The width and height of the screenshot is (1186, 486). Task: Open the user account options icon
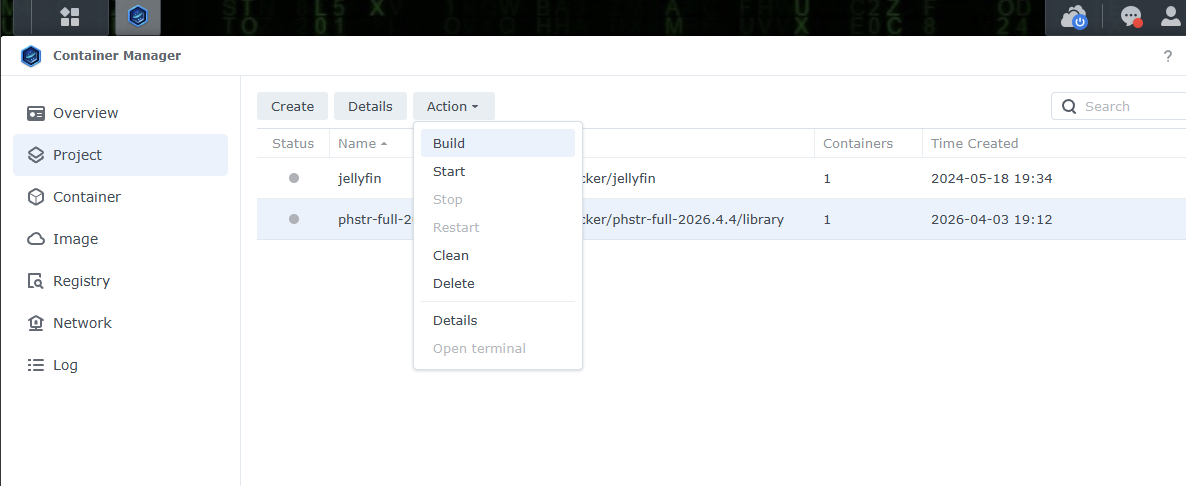tap(1170, 17)
